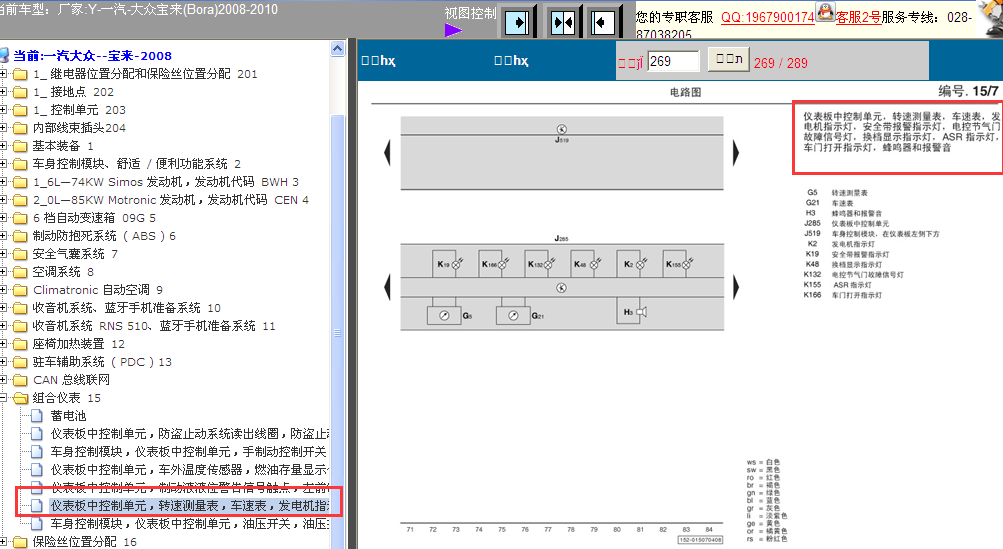The image size is (1003, 549).
Task: Click the 编号. 15/7 diagram number
Action: point(968,91)
